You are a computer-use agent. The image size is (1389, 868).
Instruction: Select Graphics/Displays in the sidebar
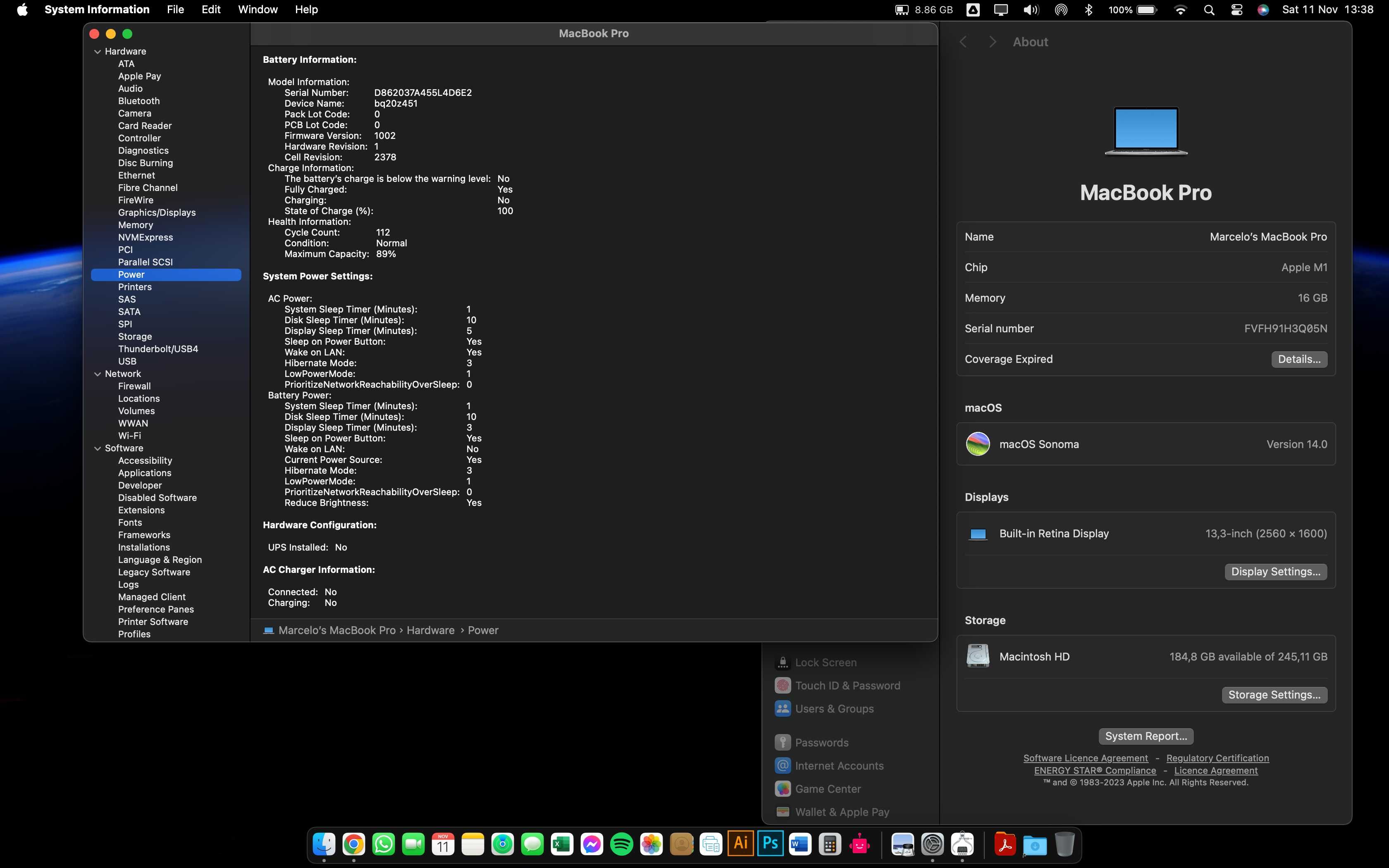[x=157, y=212]
